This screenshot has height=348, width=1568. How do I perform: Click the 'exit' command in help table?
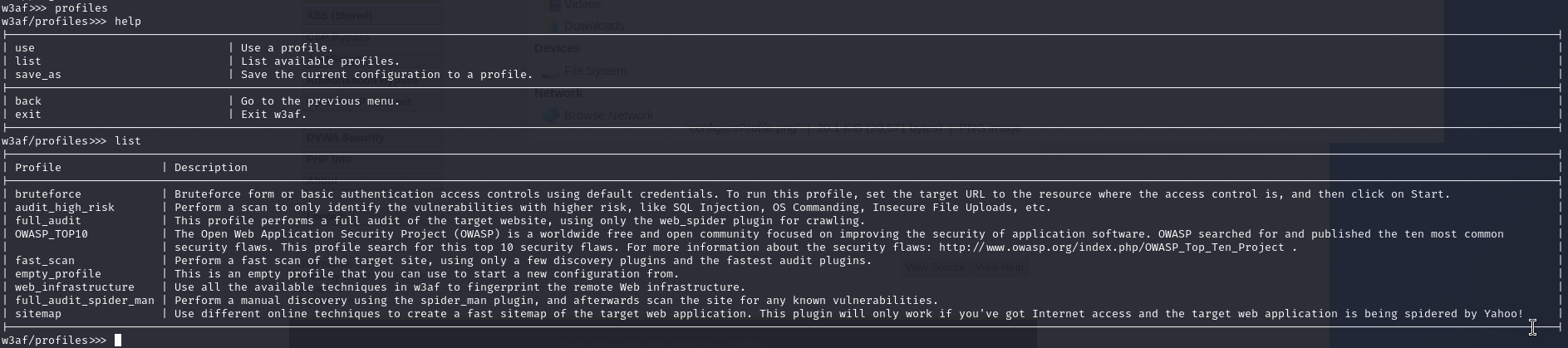coord(28,115)
